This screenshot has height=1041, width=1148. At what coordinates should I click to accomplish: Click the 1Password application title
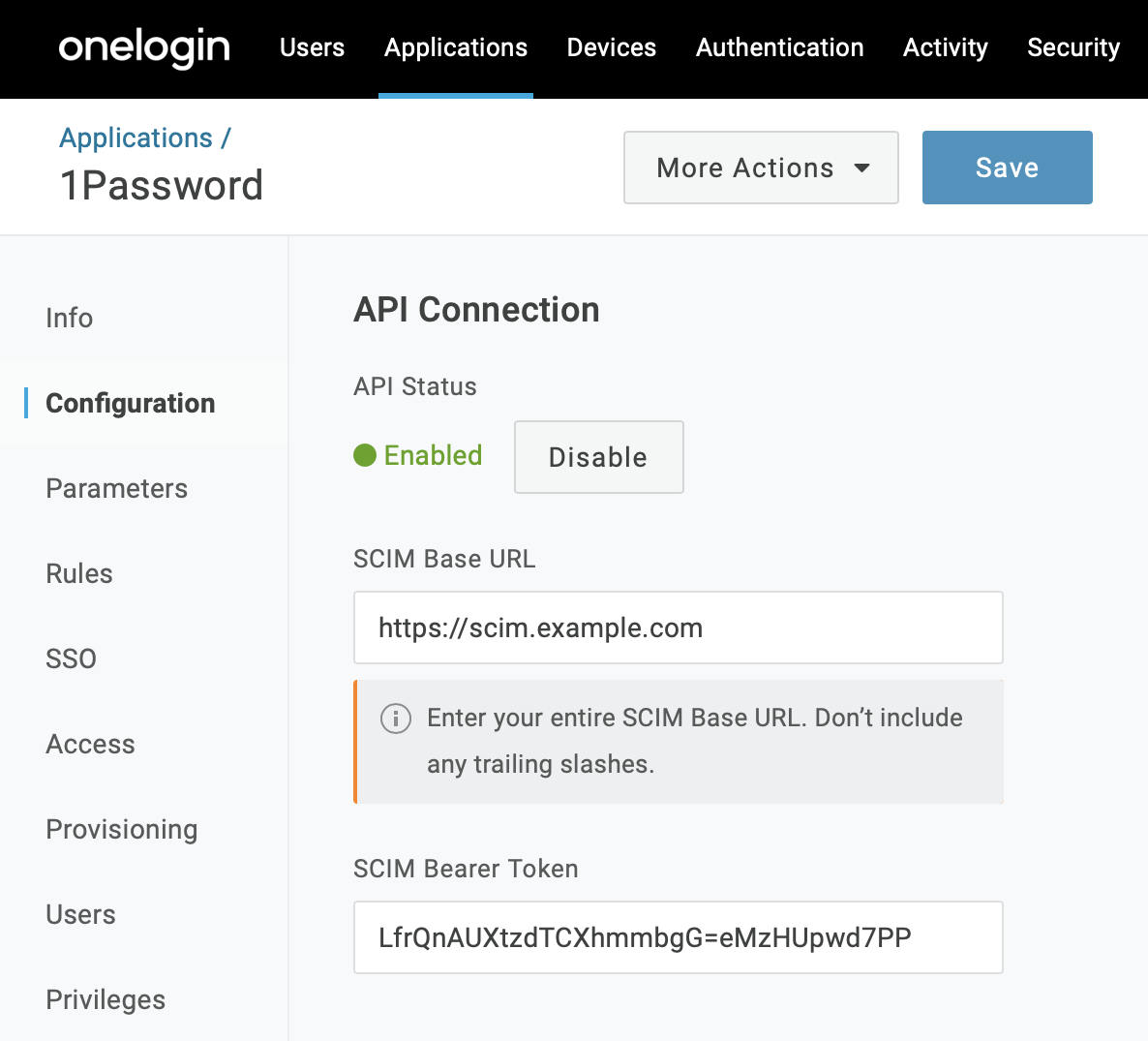coord(162,185)
